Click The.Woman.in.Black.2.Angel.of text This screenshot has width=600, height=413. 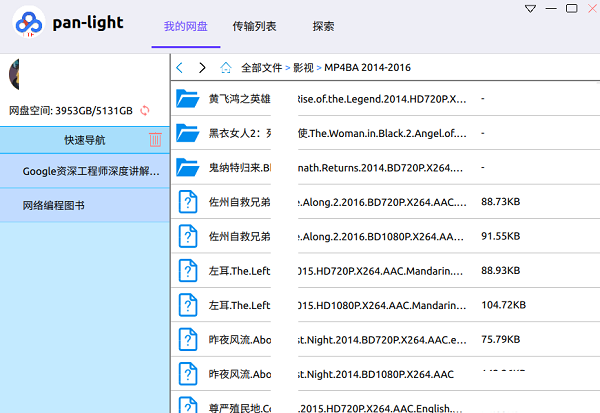point(382,133)
